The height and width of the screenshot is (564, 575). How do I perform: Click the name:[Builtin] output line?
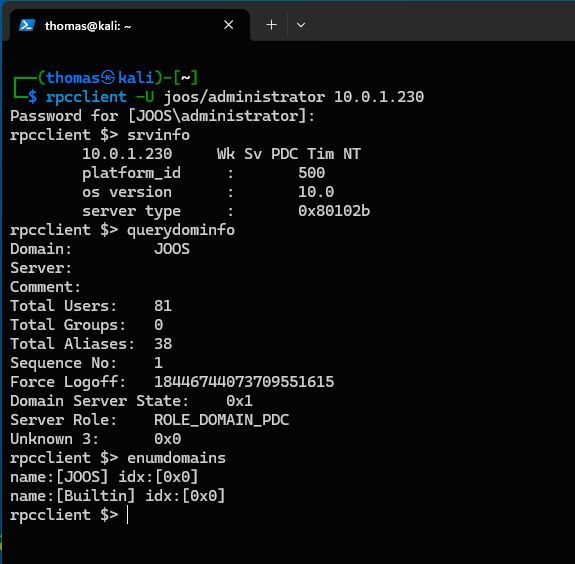pyautogui.click(x=118, y=496)
